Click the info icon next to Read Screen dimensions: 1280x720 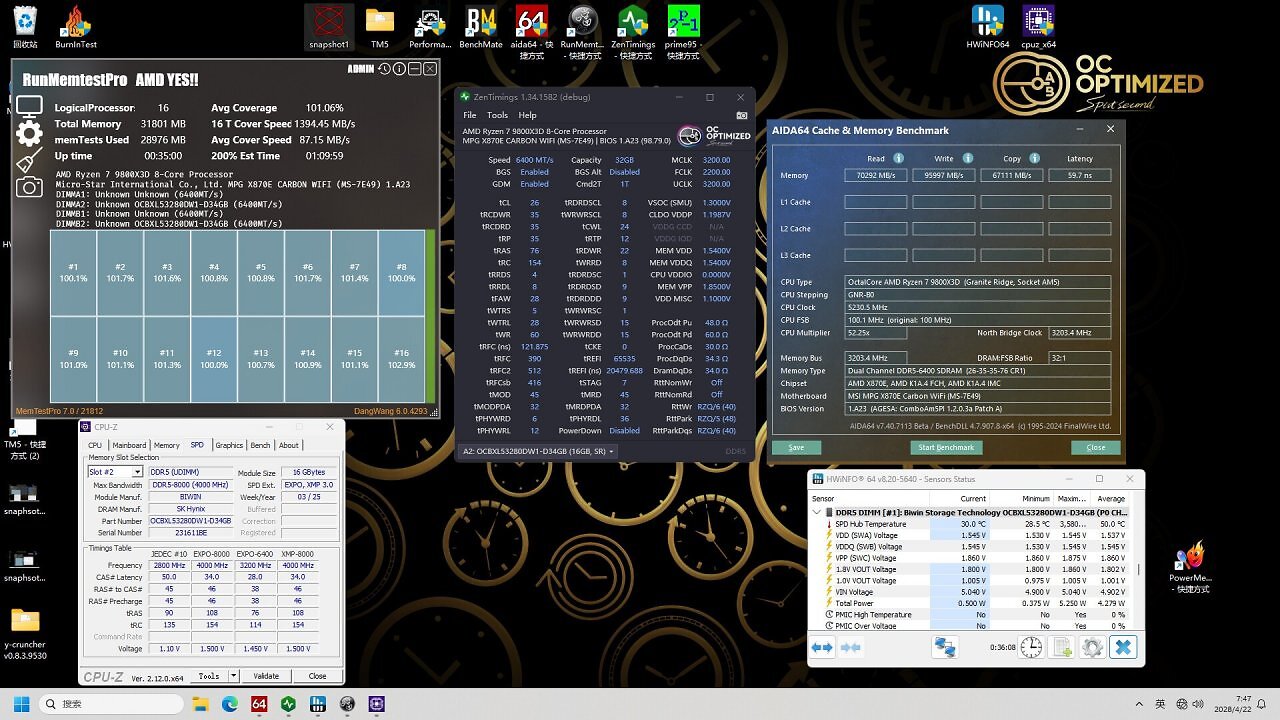(x=898, y=158)
